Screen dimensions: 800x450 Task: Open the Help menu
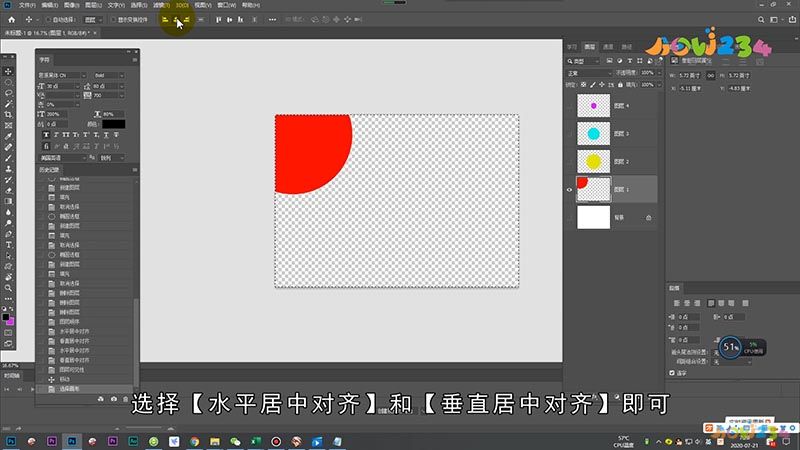click(251, 5)
